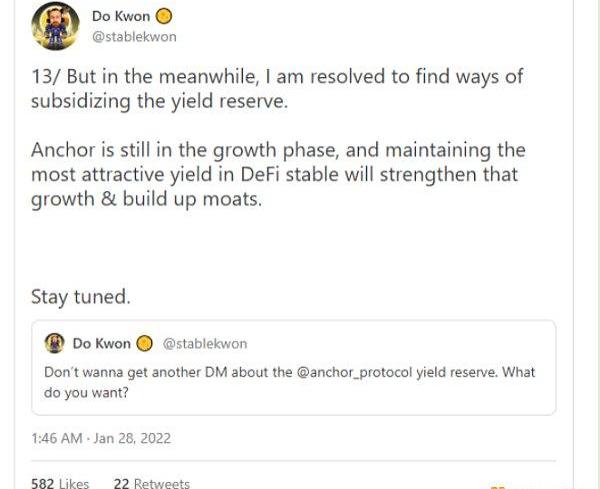This screenshot has height=489, width=600.
Task: Click the Do Kwon name in quoted tweet
Action: 101,344
